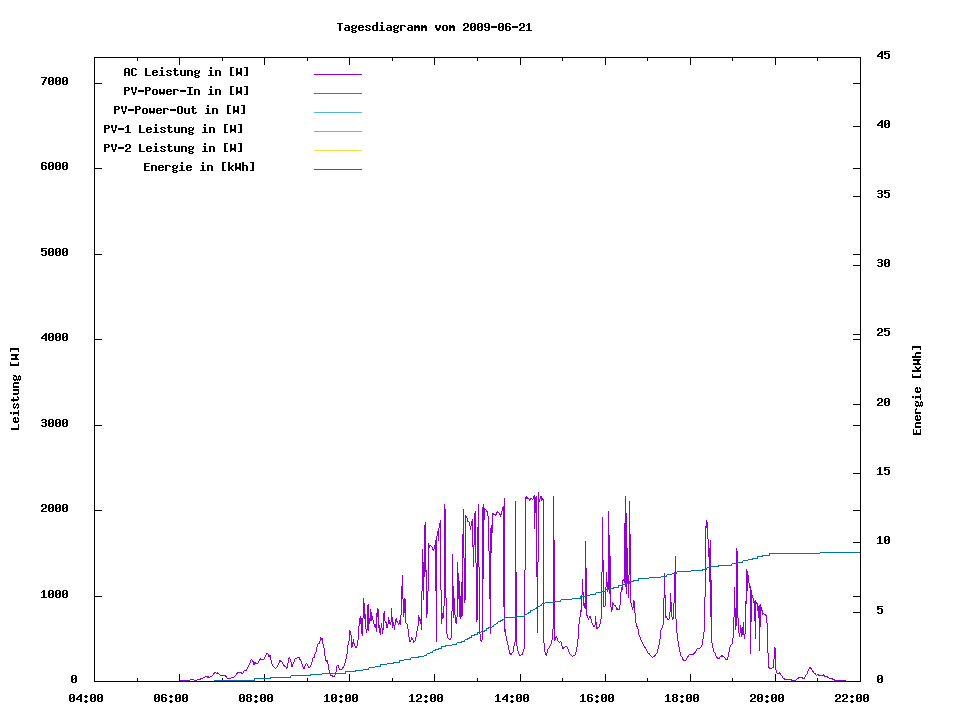Click the 04:00 time axis label
The height and width of the screenshot is (720, 960).
(x=85, y=699)
